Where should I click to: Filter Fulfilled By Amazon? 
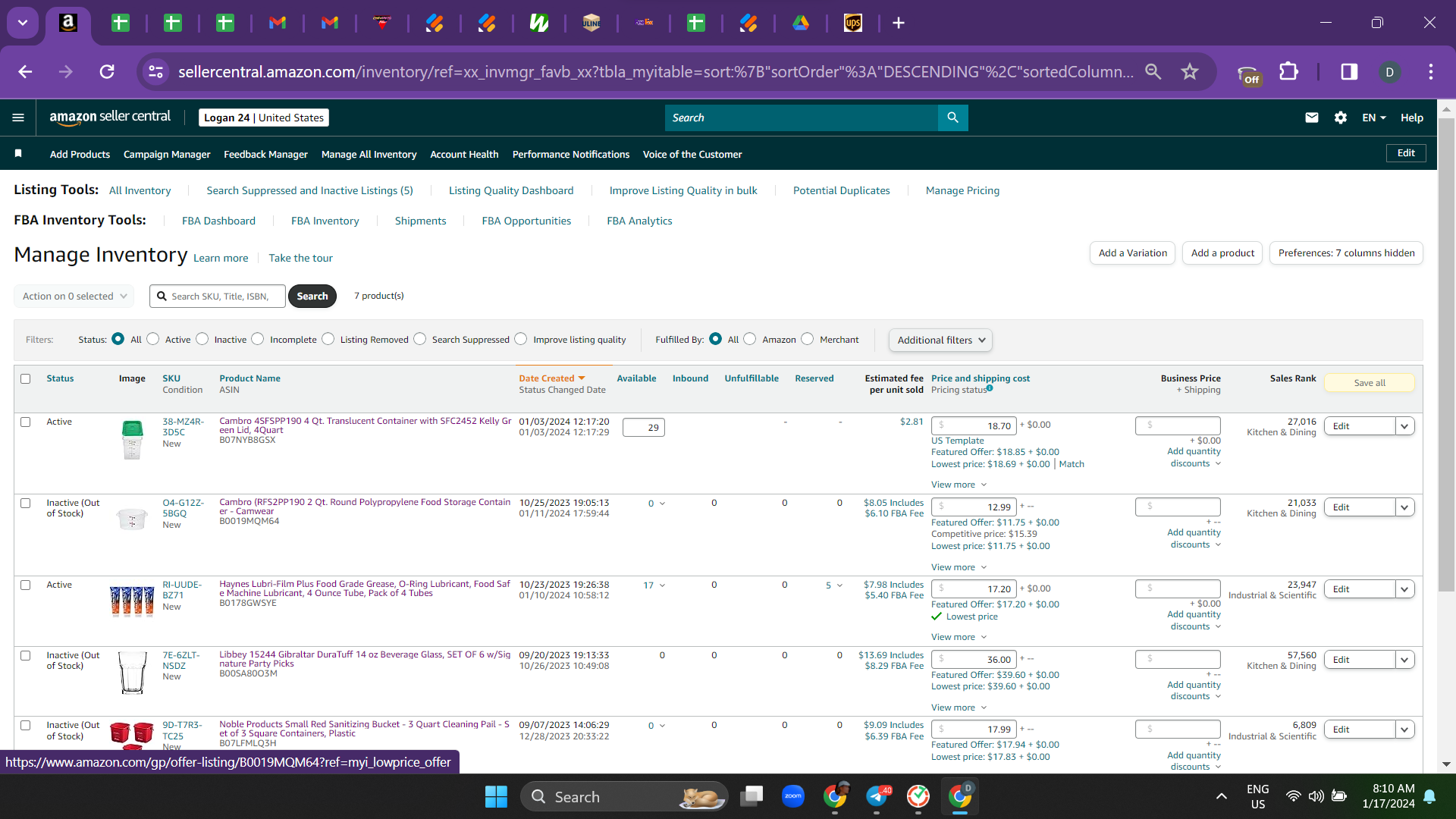point(750,339)
